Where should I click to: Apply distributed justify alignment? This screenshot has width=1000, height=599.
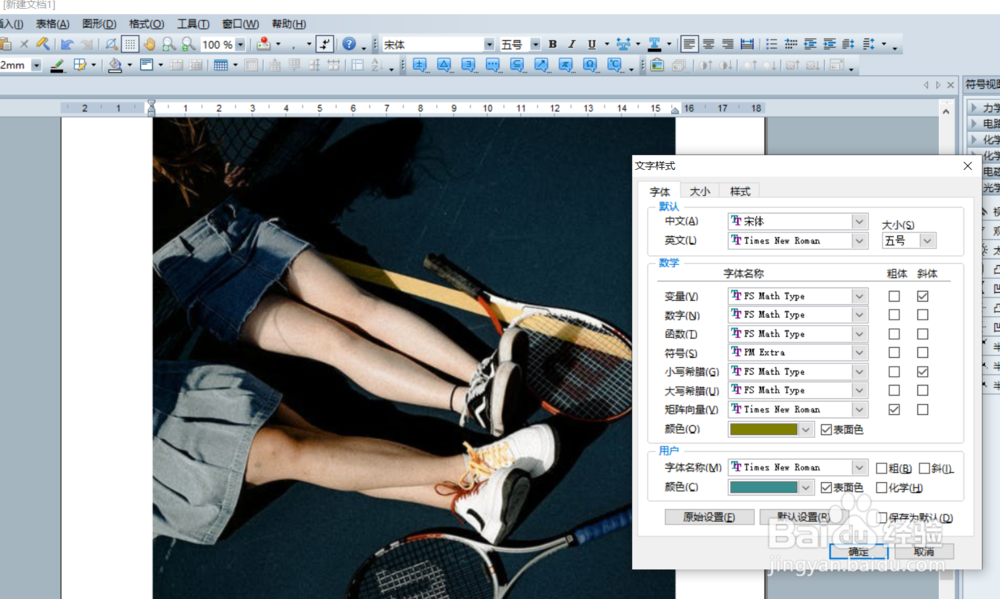(x=747, y=44)
